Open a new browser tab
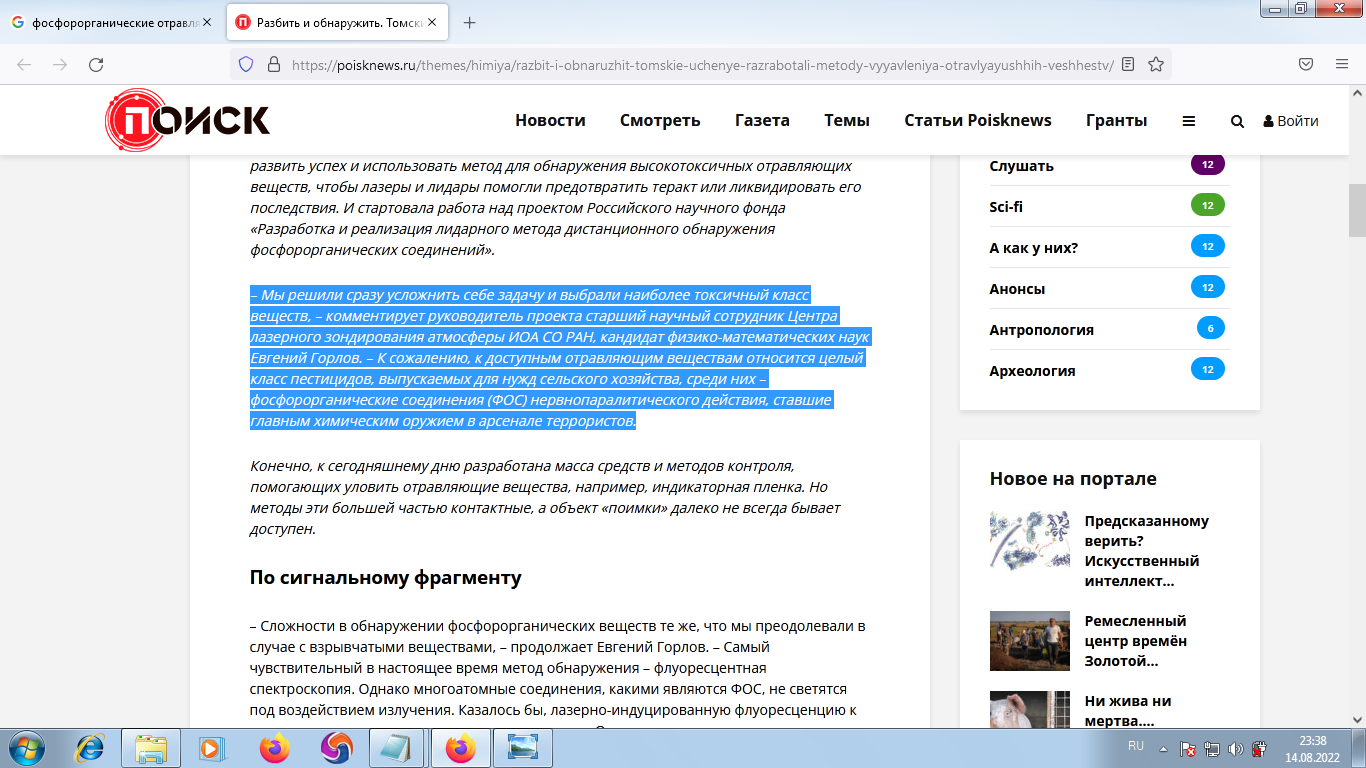The width and height of the screenshot is (1366, 768). point(470,22)
